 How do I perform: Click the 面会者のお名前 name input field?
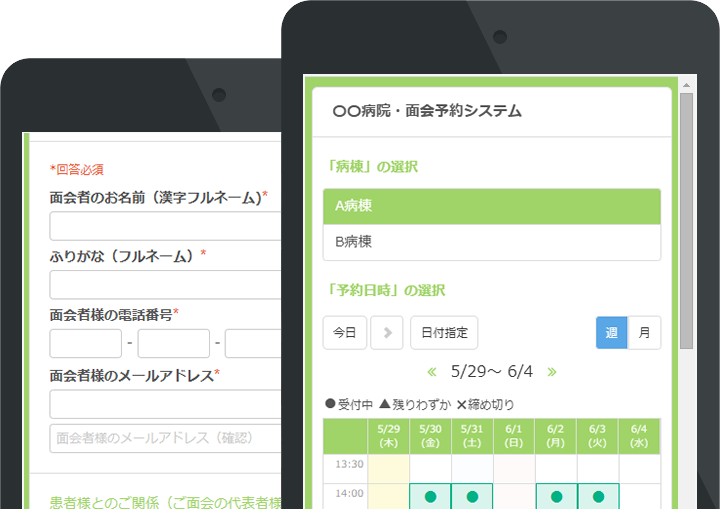tap(165, 226)
